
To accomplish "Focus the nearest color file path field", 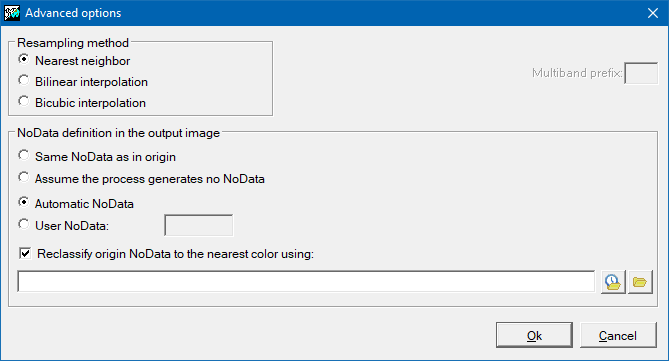I will click(306, 282).
